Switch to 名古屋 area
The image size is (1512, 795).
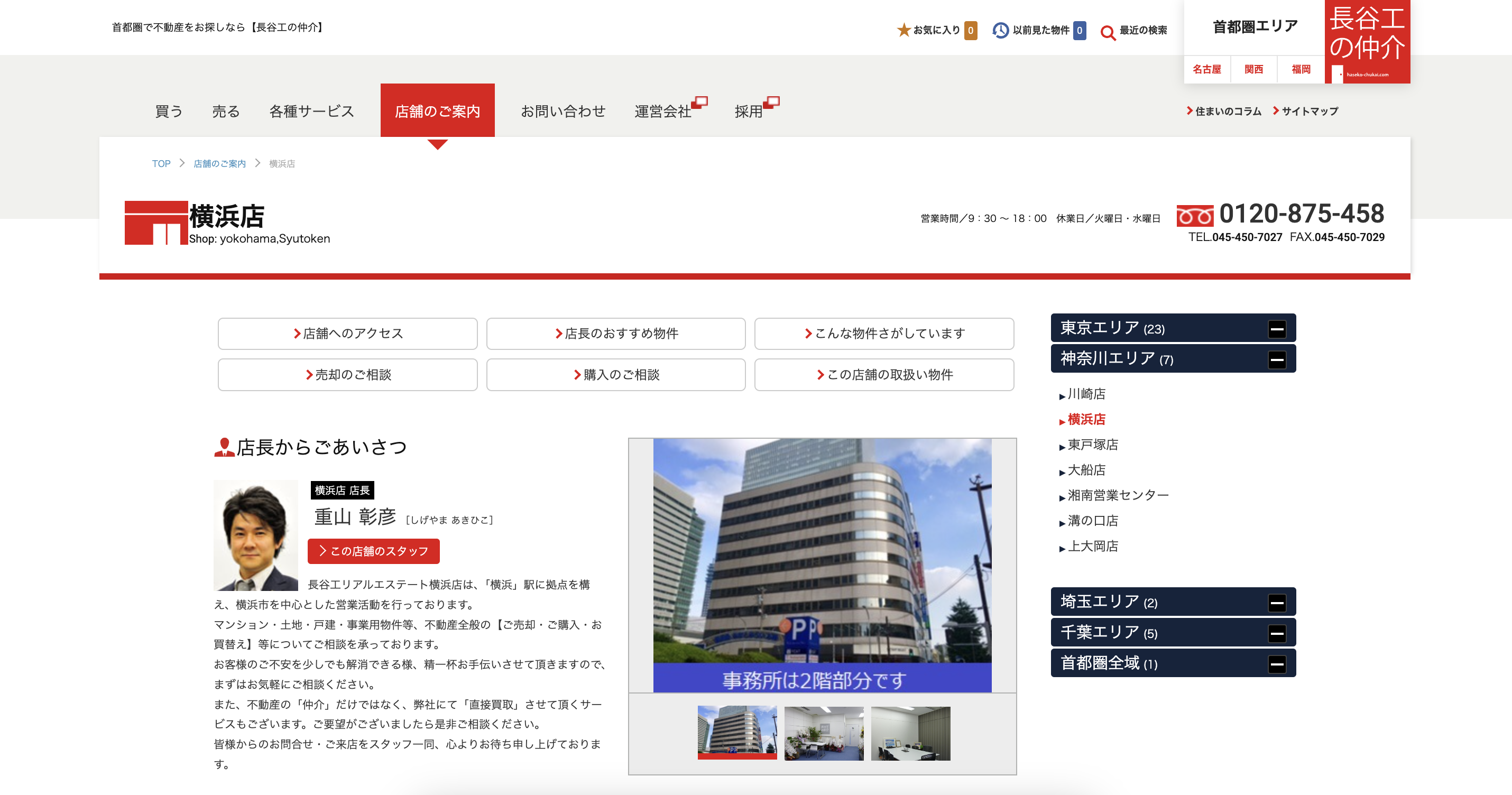1207,69
